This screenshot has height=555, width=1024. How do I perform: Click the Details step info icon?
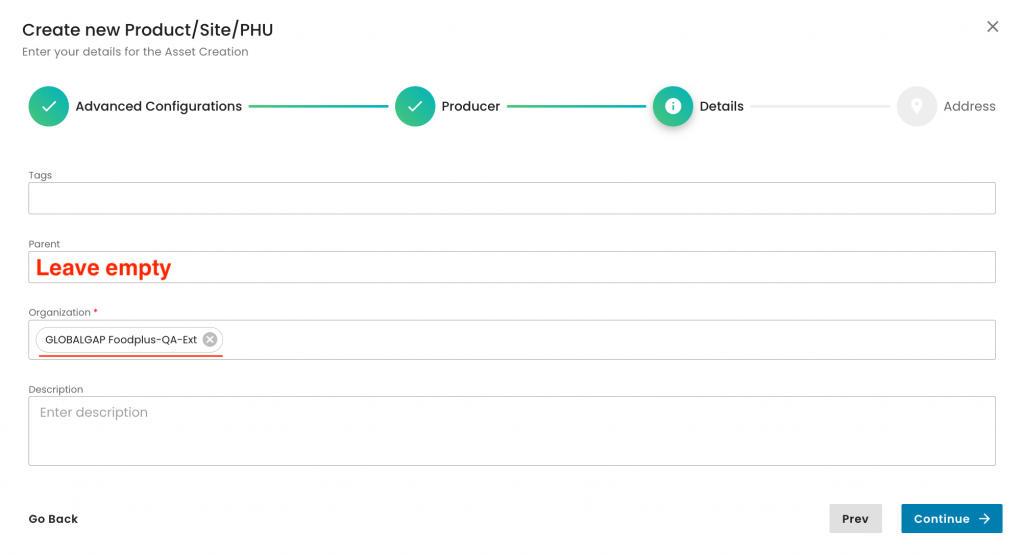673,106
